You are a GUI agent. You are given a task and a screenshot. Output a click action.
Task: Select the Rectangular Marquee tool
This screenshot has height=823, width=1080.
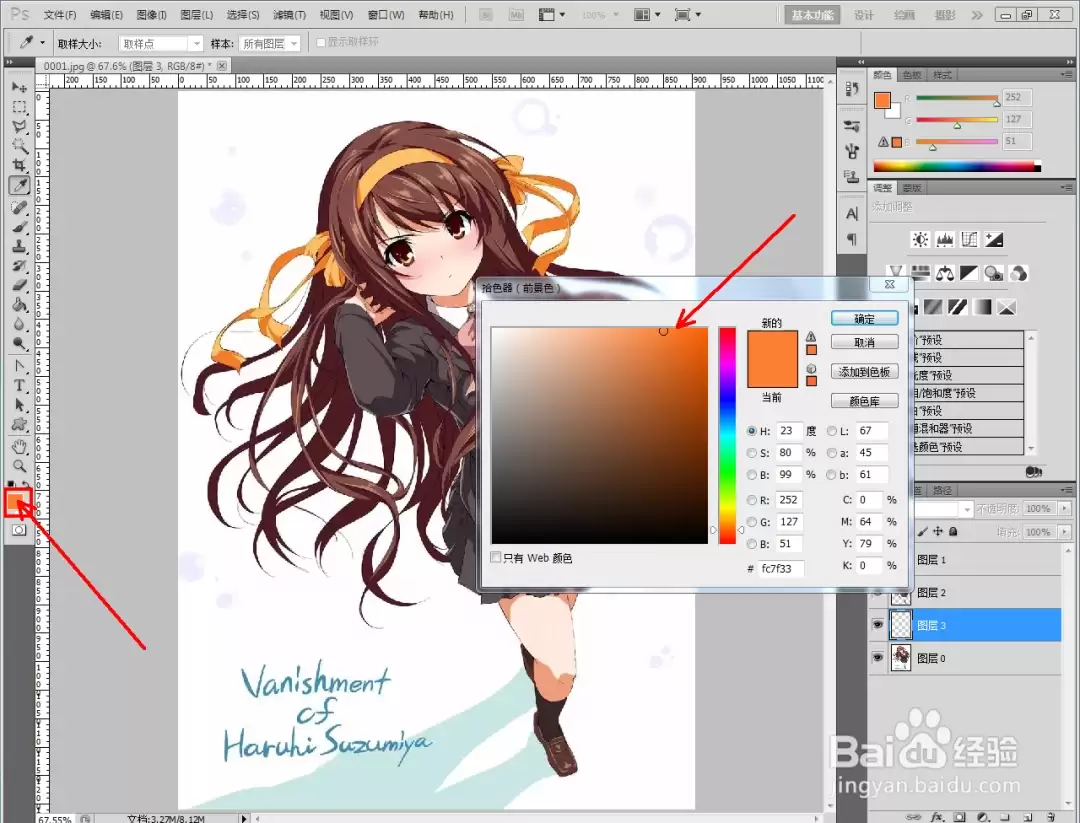tap(19, 107)
